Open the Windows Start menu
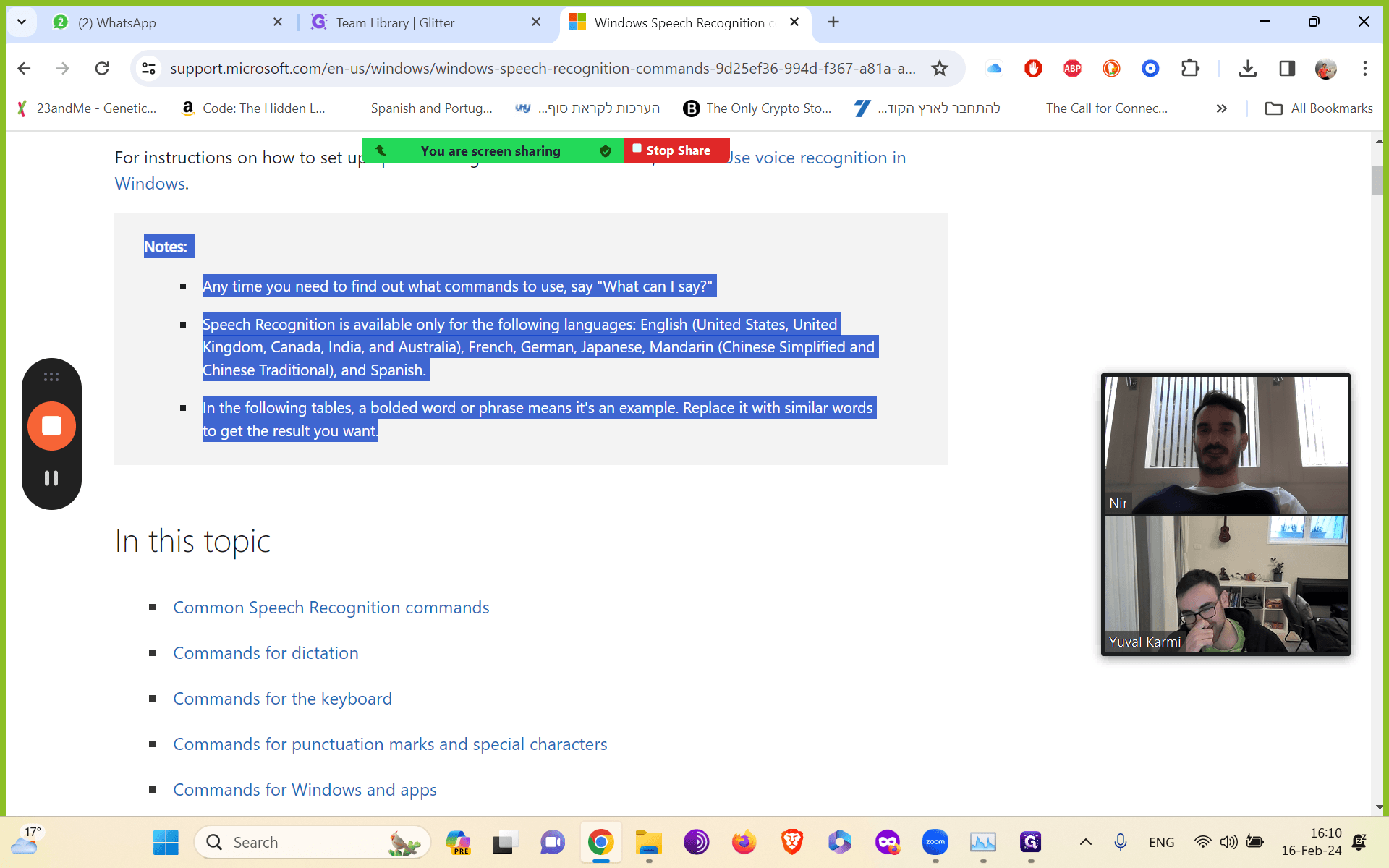1389x868 pixels. 166,842
